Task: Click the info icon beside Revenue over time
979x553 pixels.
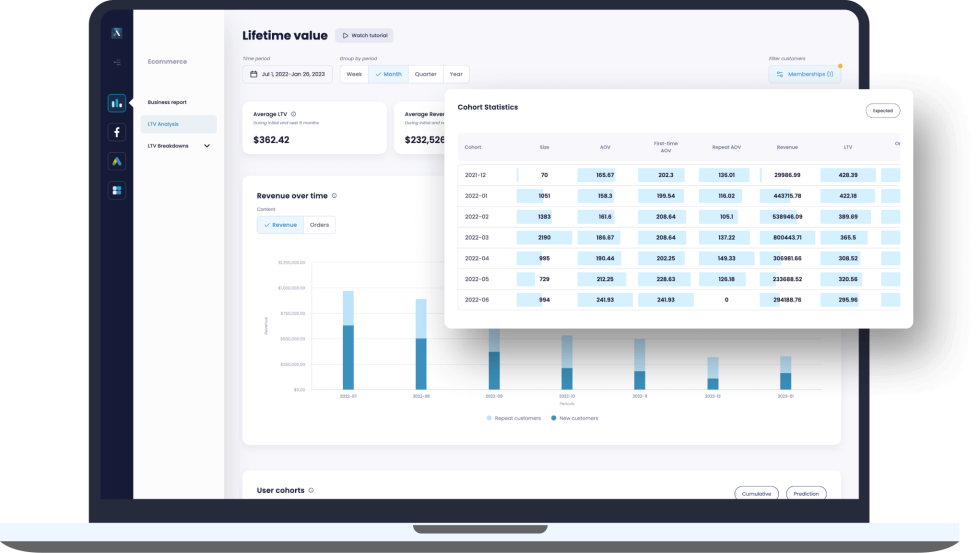Action: (x=334, y=196)
